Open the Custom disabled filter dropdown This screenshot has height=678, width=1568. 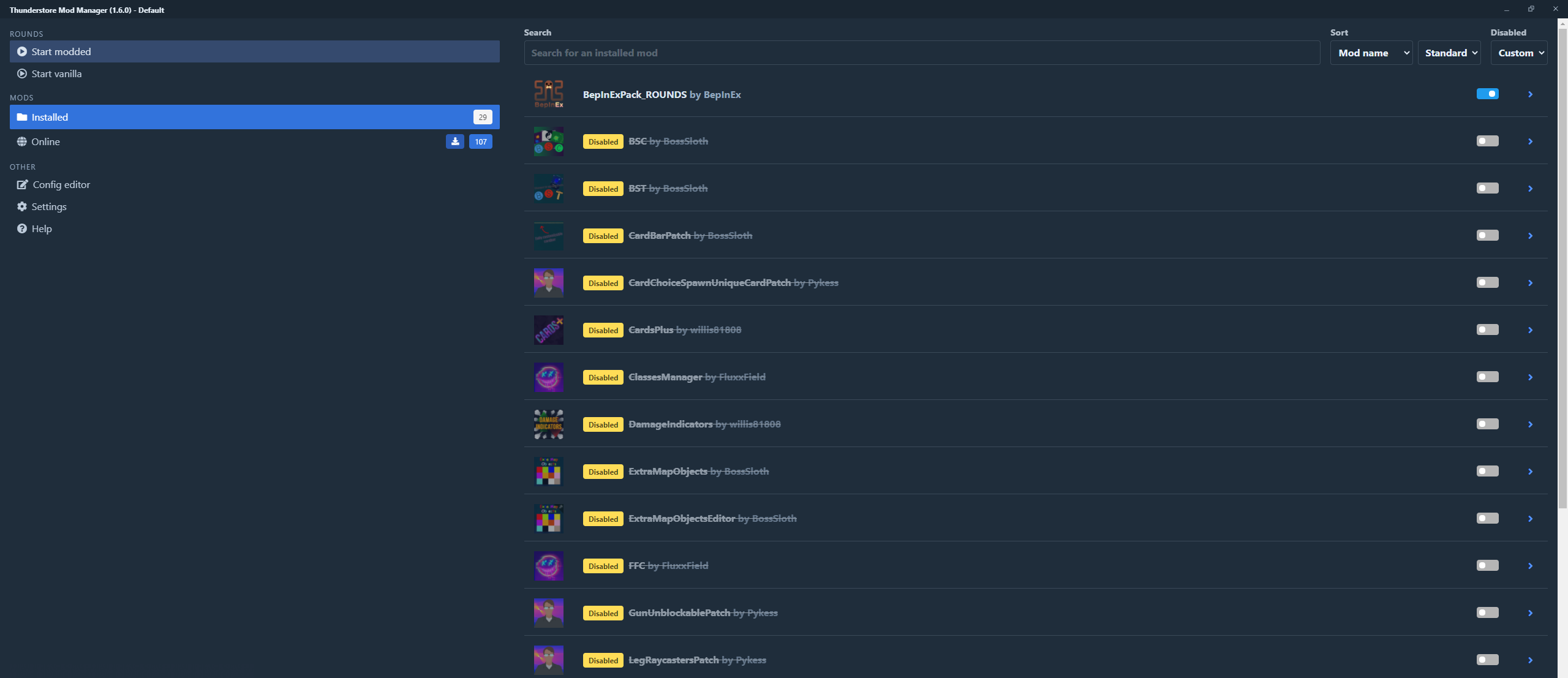click(1518, 53)
